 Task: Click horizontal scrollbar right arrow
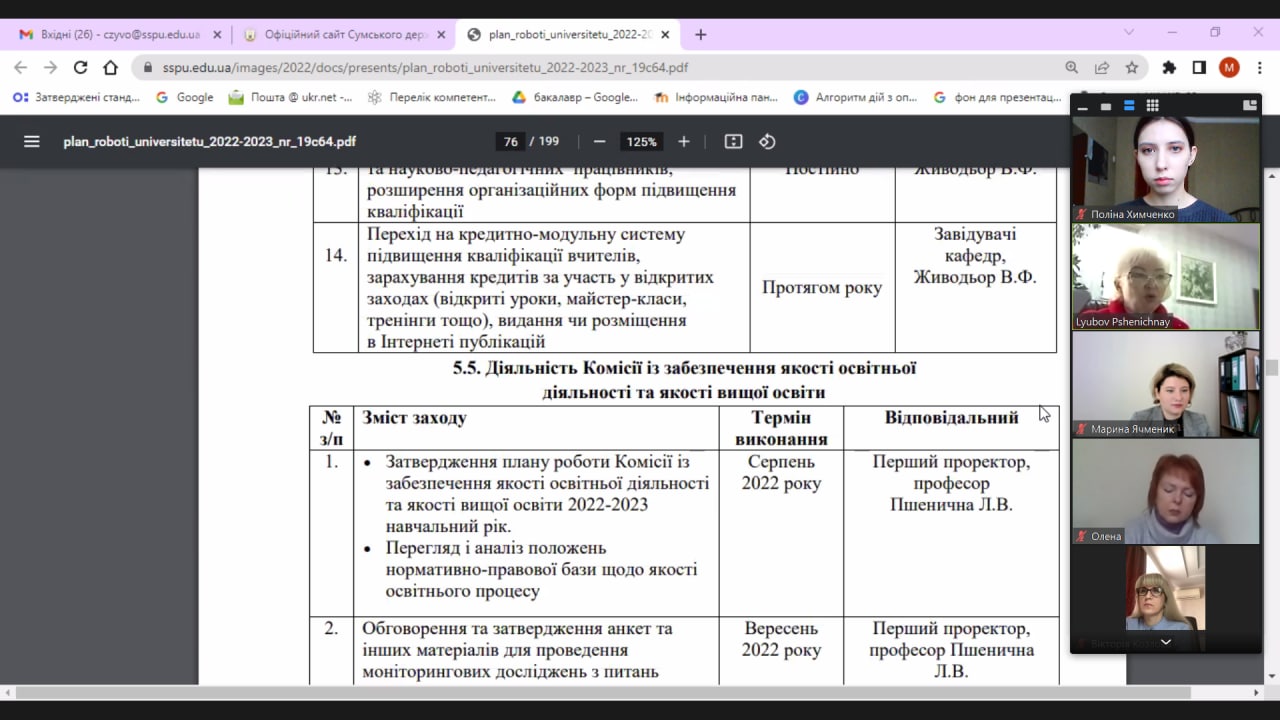(x=1257, y=692)
